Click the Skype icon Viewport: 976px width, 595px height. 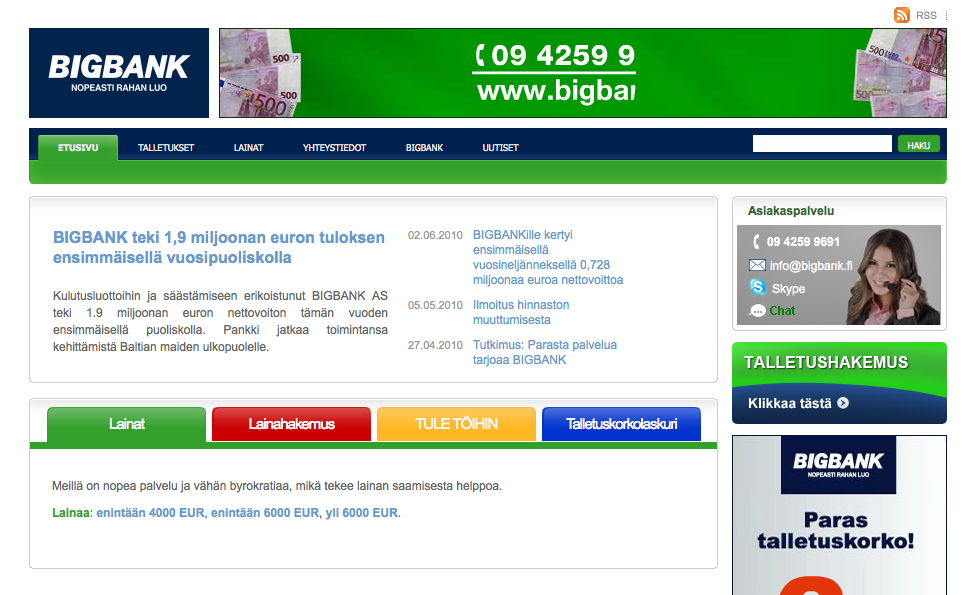click(758, 287)
